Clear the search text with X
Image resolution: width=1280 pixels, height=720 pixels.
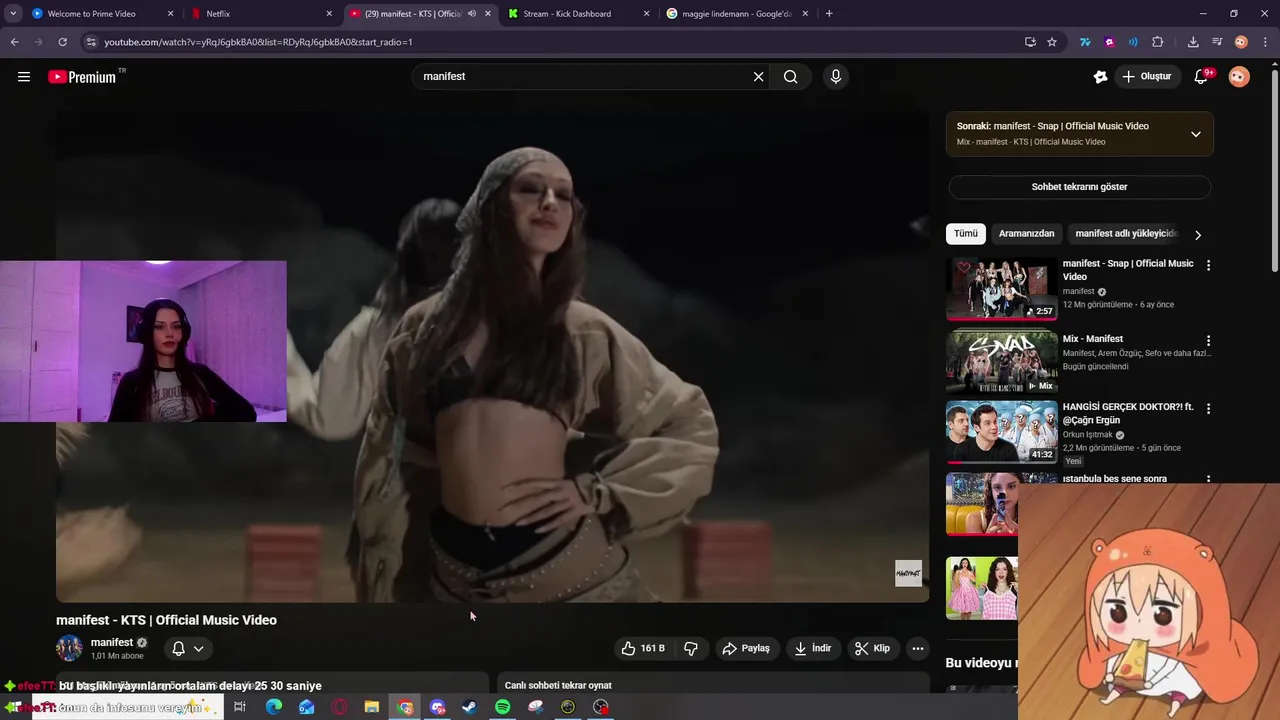pyautogui.click(x=758, y=76)
